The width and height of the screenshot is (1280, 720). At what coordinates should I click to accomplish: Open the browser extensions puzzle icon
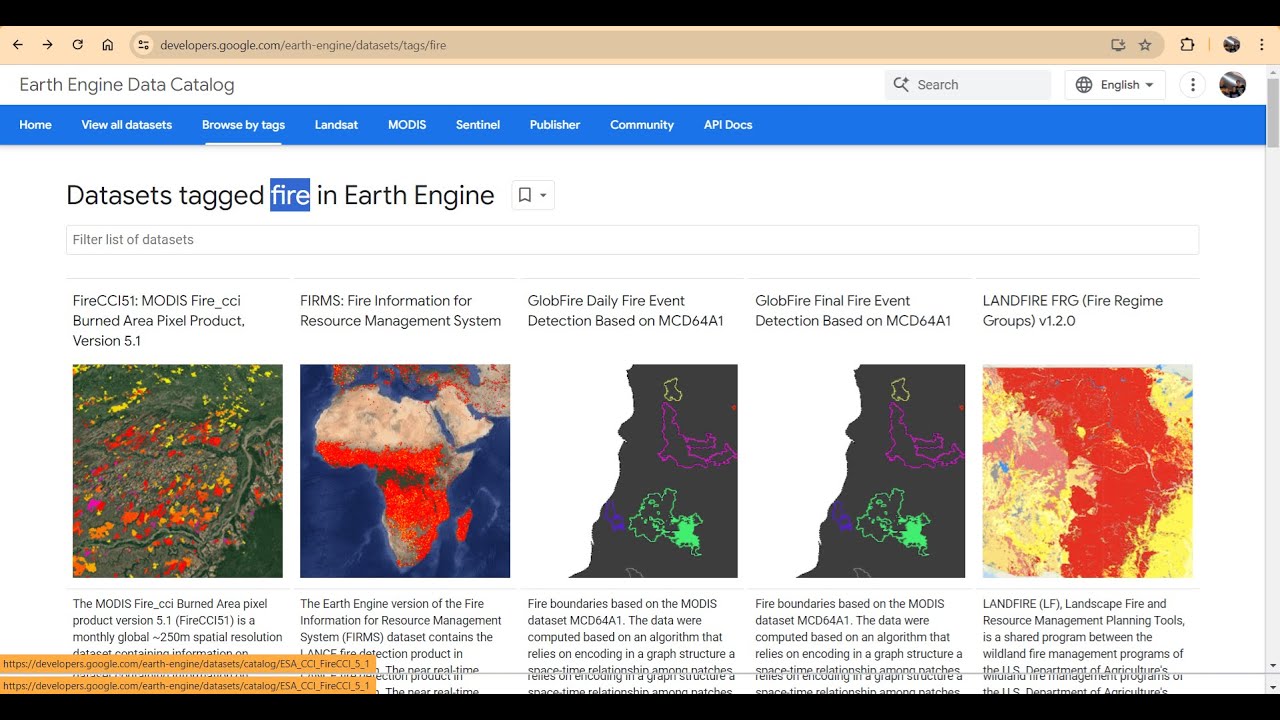1187,45
